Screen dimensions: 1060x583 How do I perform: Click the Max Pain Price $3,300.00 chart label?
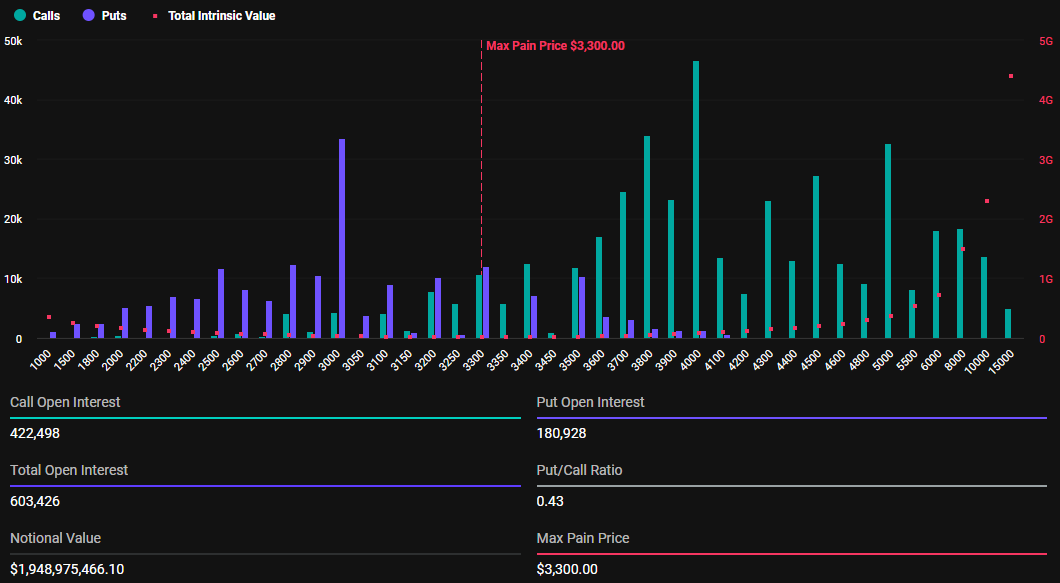click(555, 45)
